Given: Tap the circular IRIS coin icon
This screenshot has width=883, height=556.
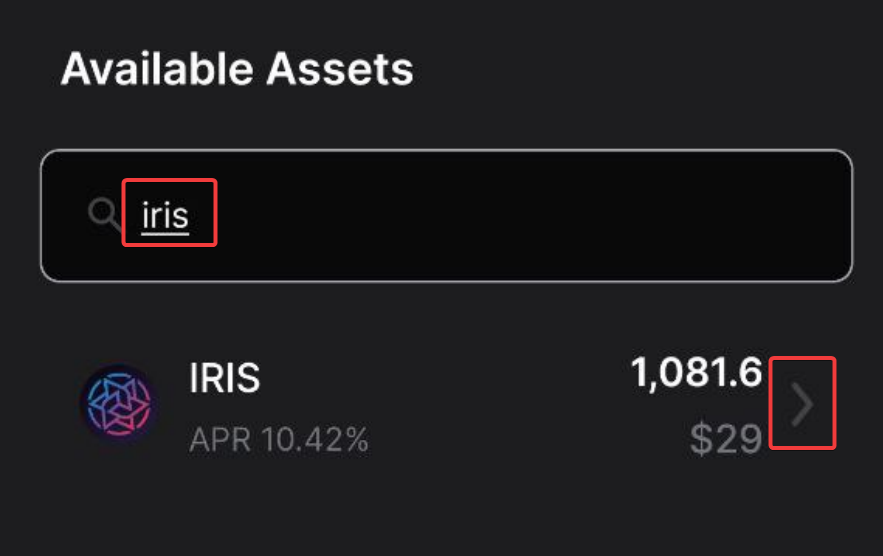Looking at the screenshot, I should pyautogui.click(x=118, y=405).
